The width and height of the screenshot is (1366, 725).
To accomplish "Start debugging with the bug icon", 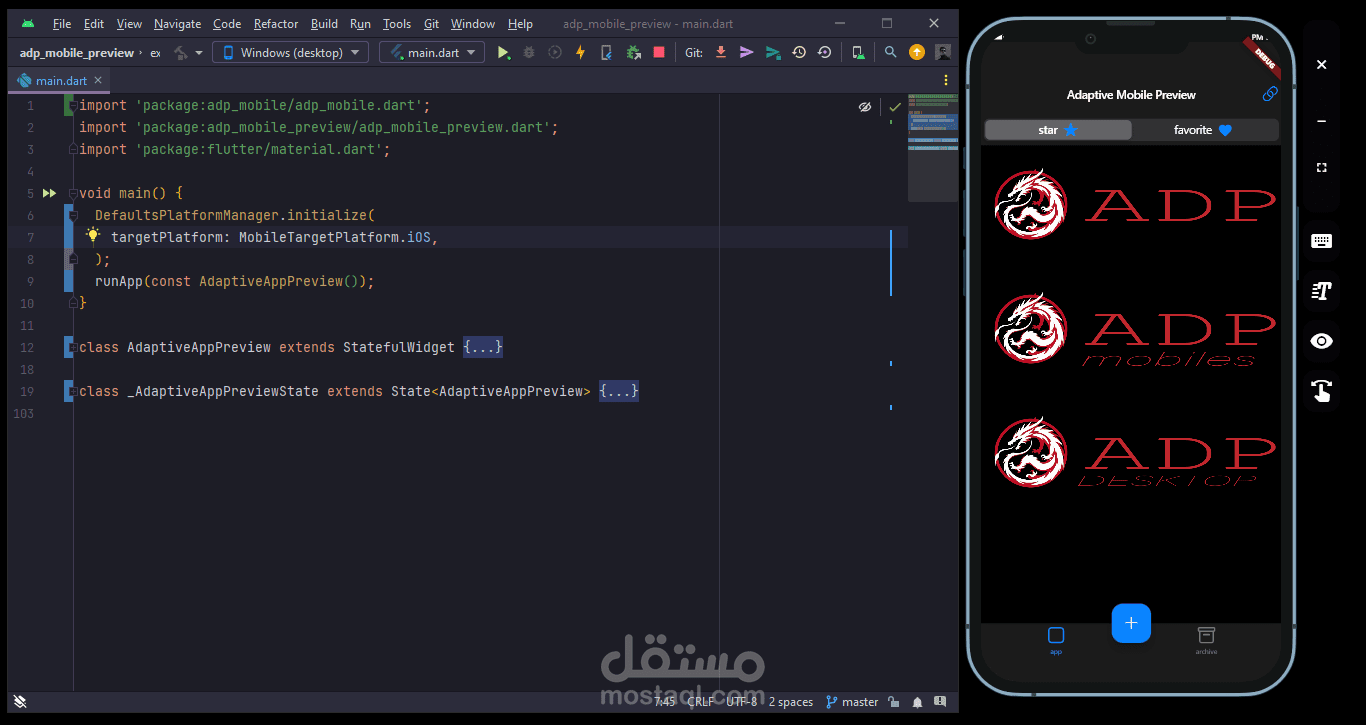I will (x=529, y=52).
